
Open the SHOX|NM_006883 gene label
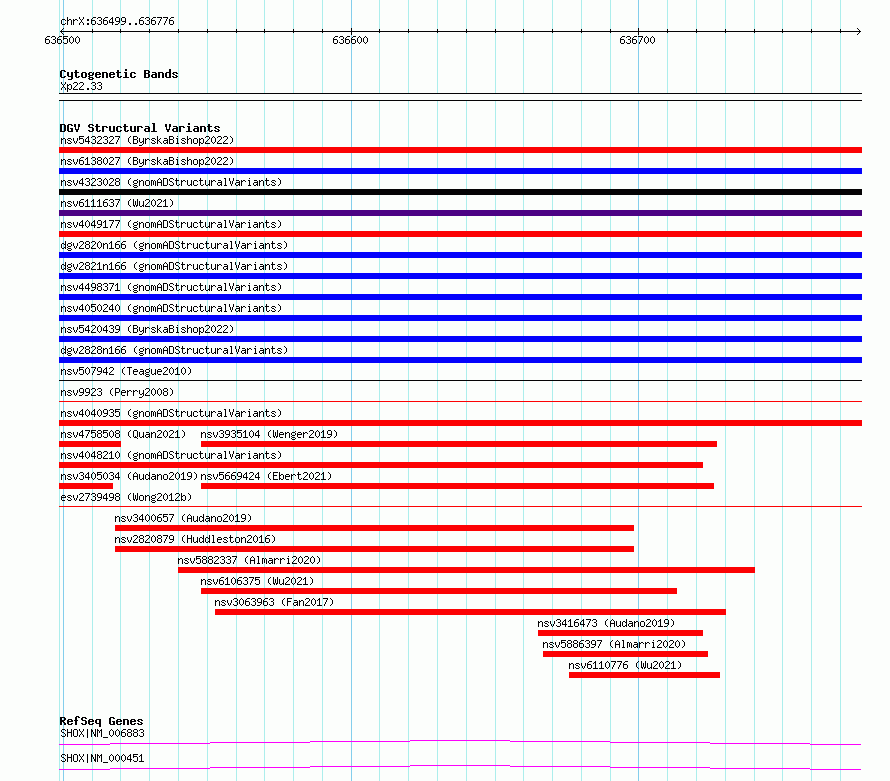pyautogui.click(x=102, y=733)
